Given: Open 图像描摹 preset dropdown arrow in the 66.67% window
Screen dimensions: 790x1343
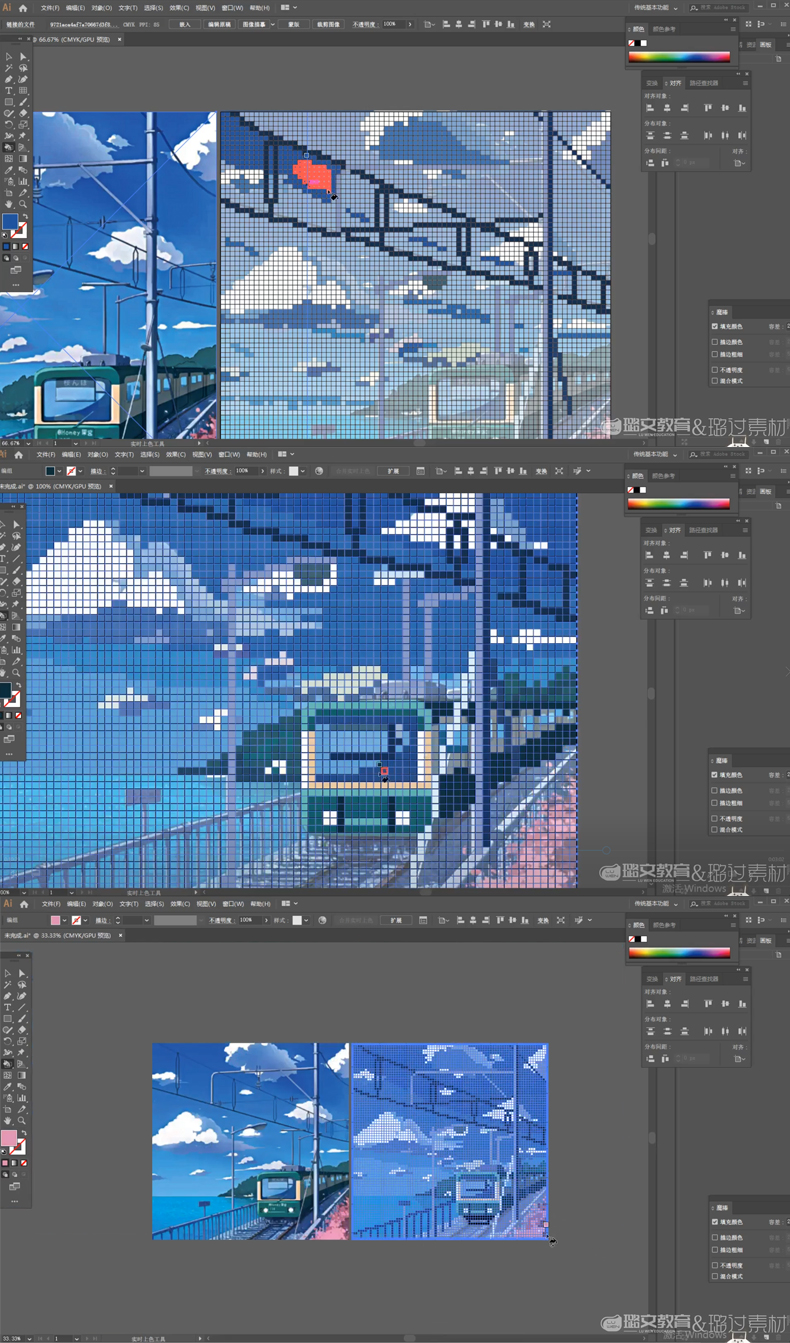Looking at the screenshot, I should click(273, 24).
